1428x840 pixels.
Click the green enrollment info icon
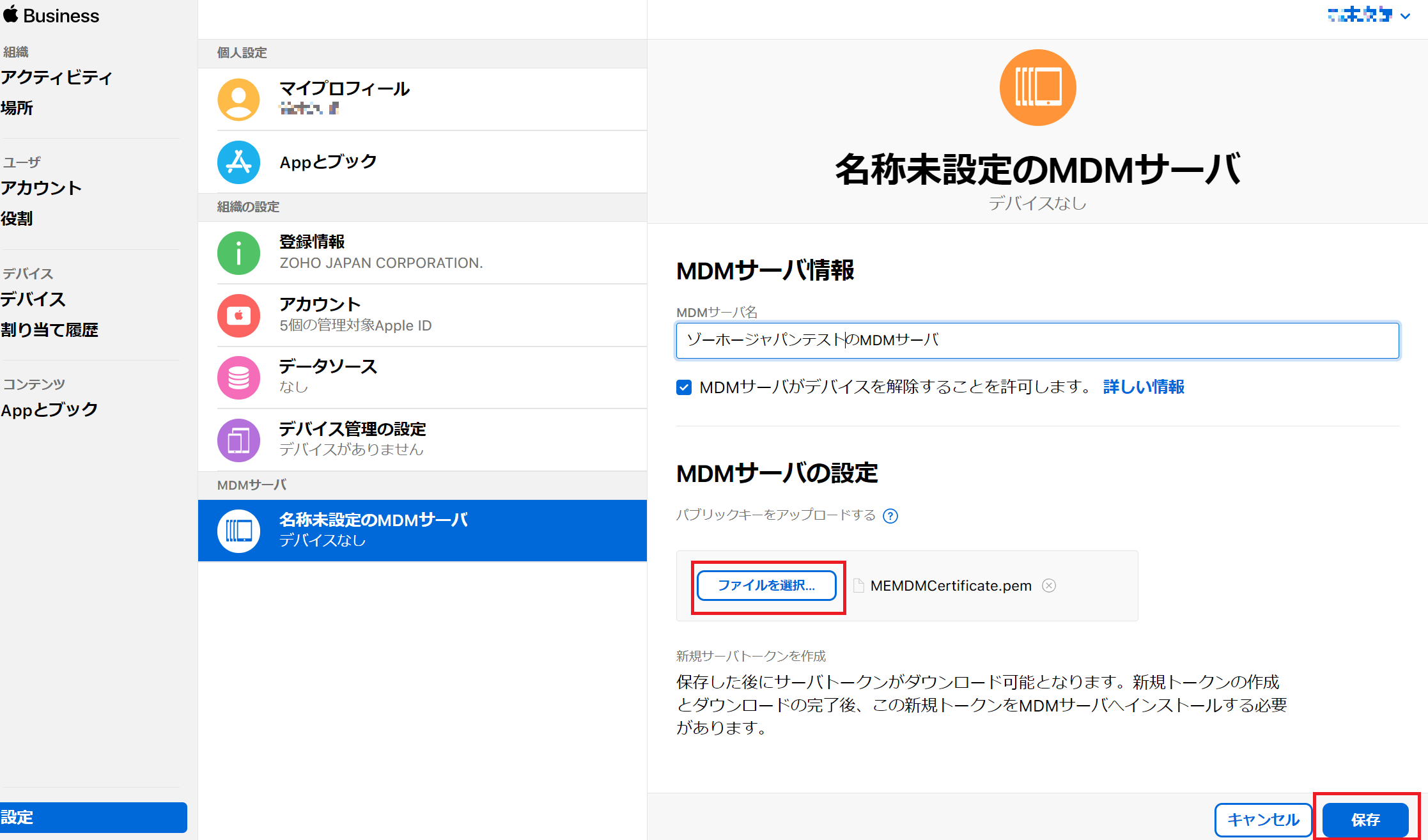(238, 253)
